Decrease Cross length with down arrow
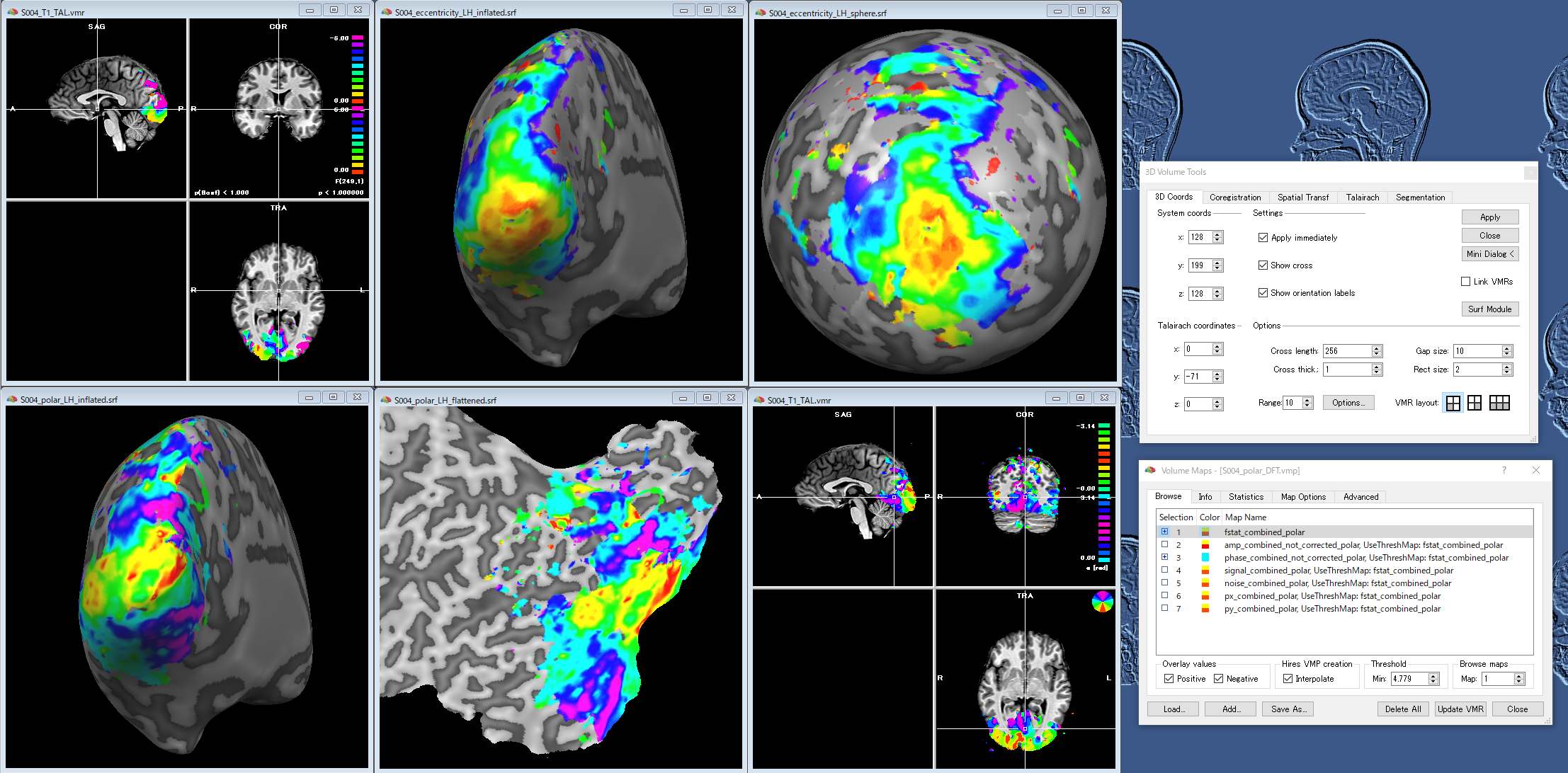Viewport: 1568px width, 773px height. click(x=1377, y=354)
